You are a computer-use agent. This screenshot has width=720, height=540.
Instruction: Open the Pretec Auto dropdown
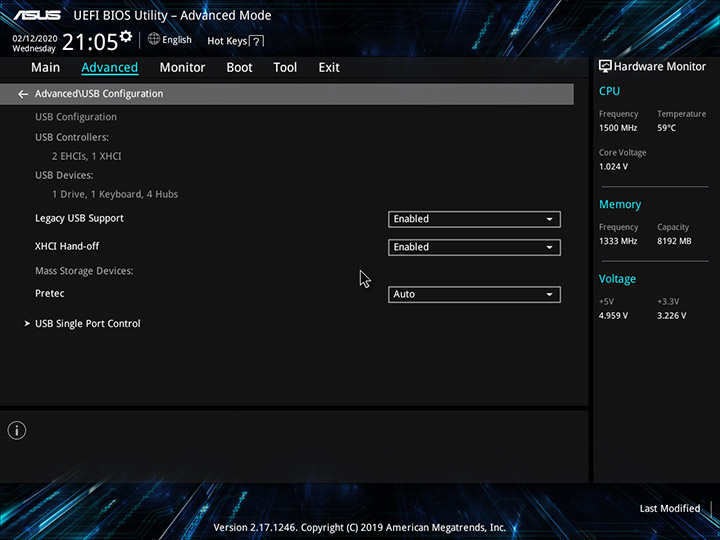tap(474, 294)
